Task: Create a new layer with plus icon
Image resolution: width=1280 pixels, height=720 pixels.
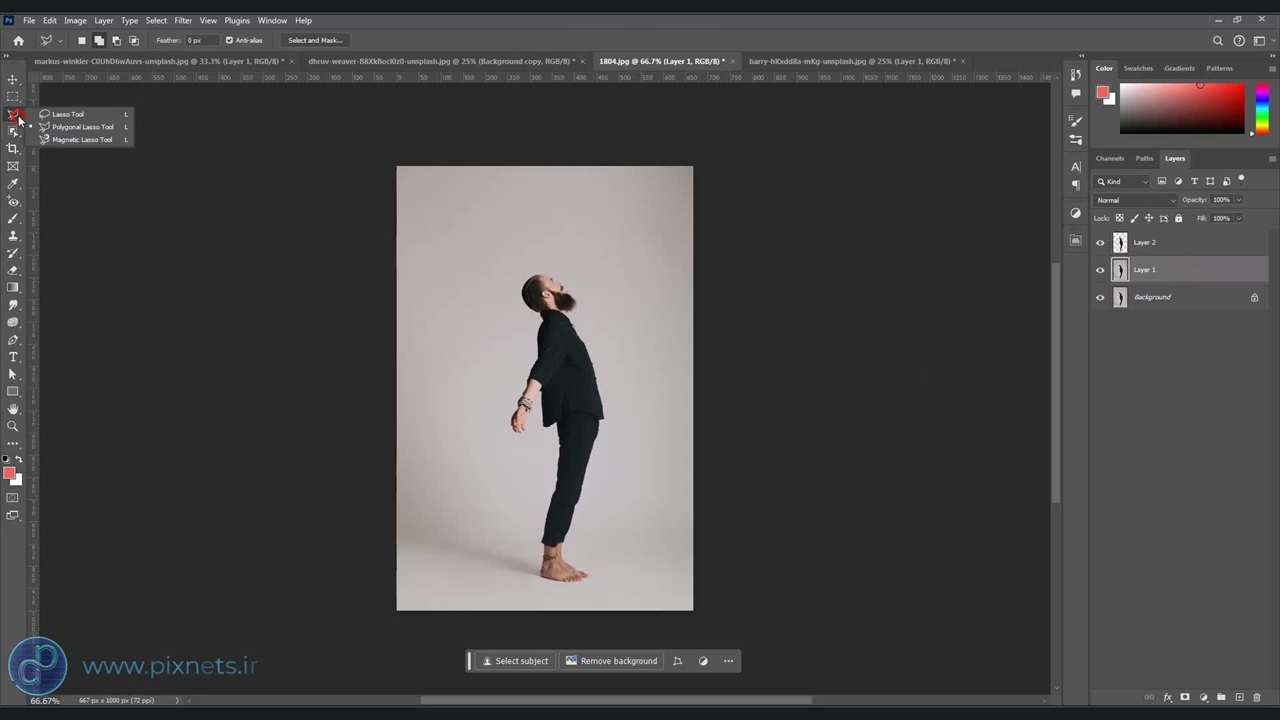Action: 1239,697
